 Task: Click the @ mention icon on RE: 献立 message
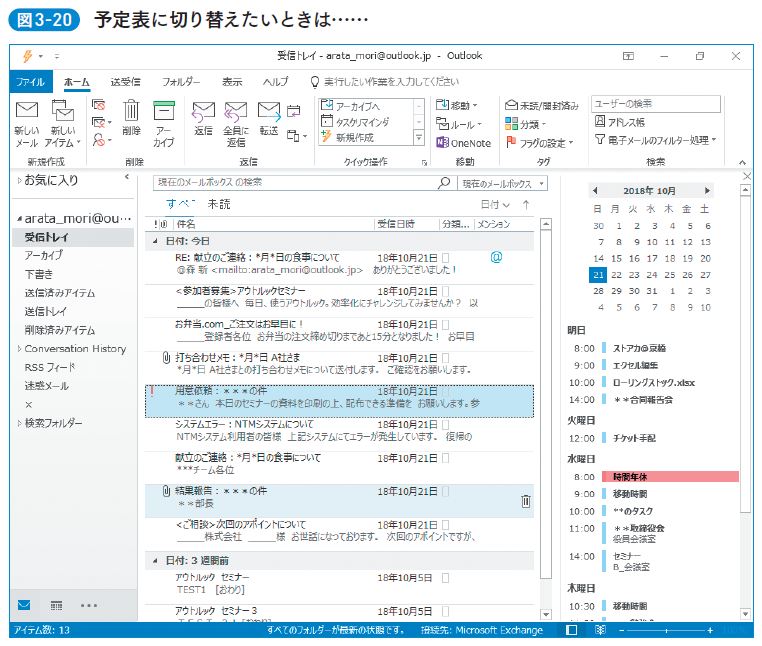point(496,257)
